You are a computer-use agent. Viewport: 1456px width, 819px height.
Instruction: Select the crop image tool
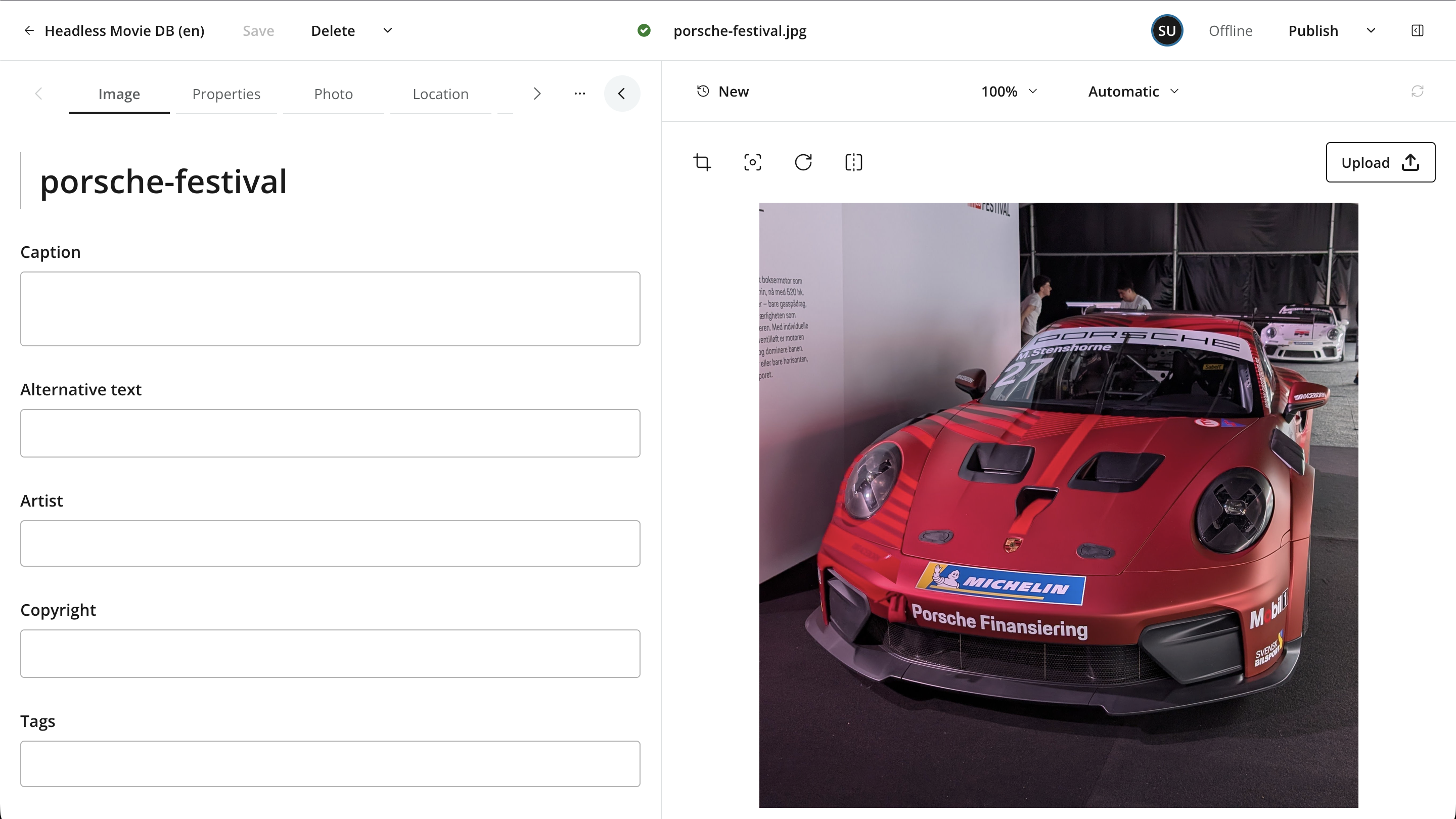tap(702, 163)
